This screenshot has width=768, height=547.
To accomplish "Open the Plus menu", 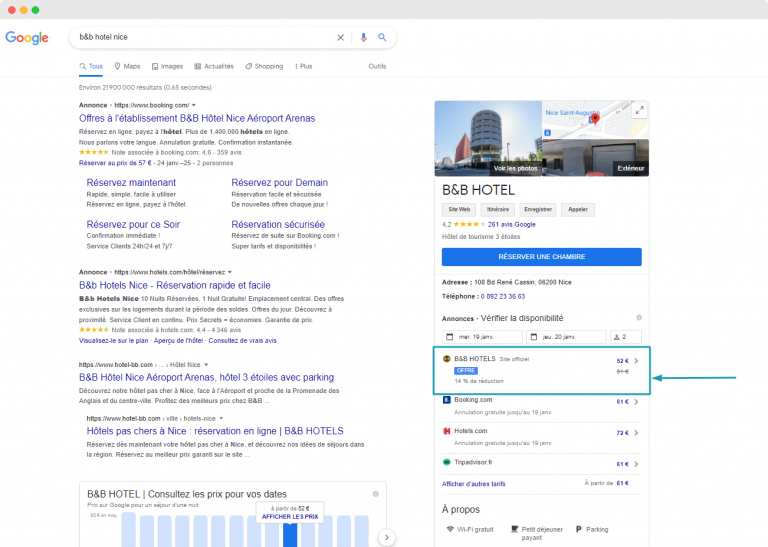I will pos(304,66).
